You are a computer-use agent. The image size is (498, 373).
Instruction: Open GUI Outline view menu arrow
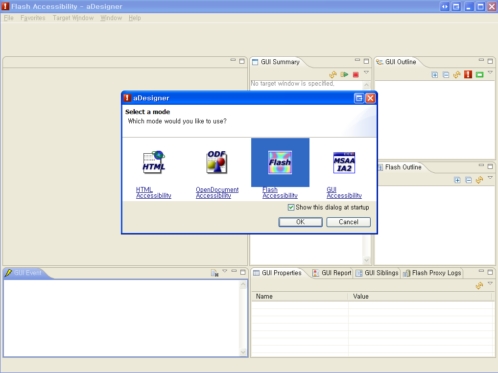(490, 72)
